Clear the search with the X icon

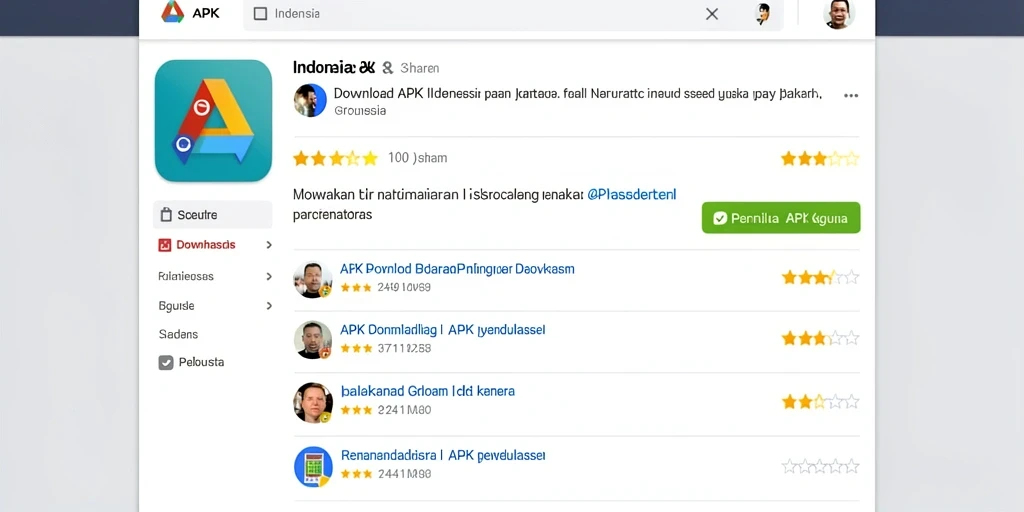coord(712,14)
